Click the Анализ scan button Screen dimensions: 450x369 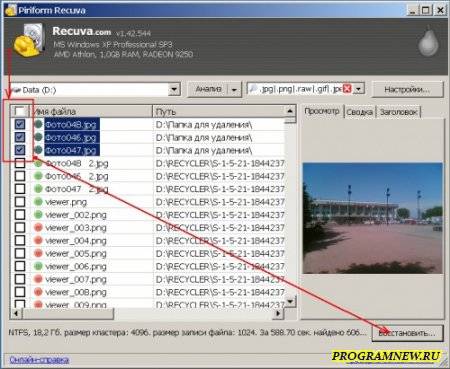[208, 89]
